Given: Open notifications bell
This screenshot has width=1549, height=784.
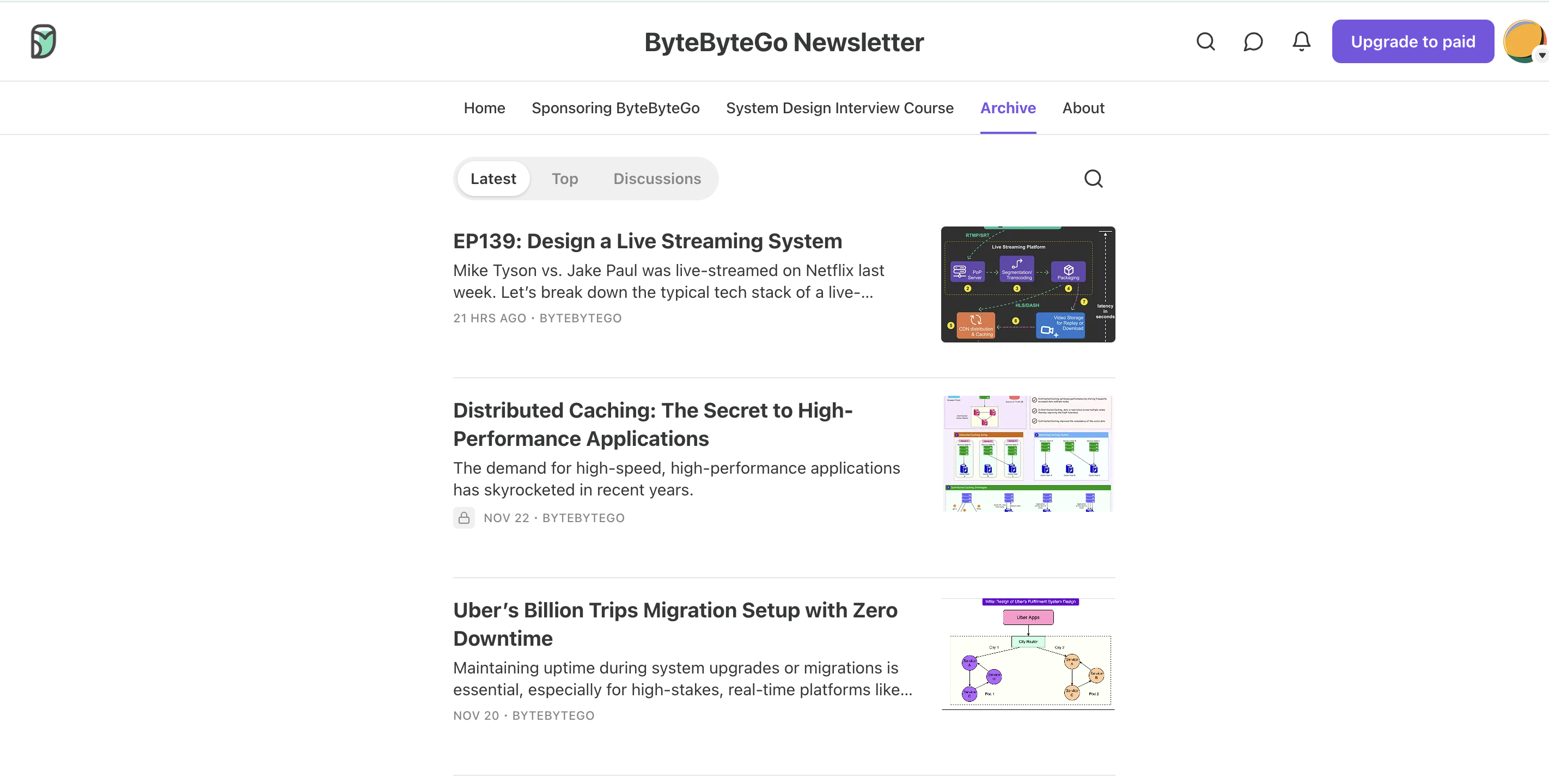Looking at the screenshot, I should [1301, 41].
